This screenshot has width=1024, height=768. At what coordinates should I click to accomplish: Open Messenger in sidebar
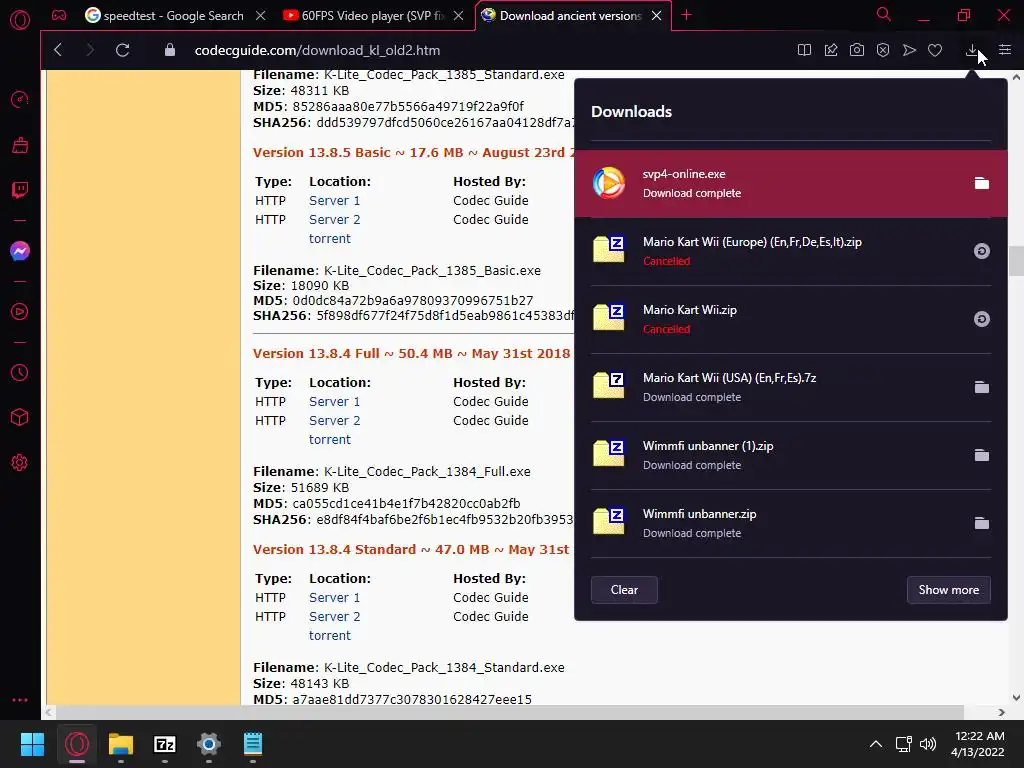tap(20, 251)
